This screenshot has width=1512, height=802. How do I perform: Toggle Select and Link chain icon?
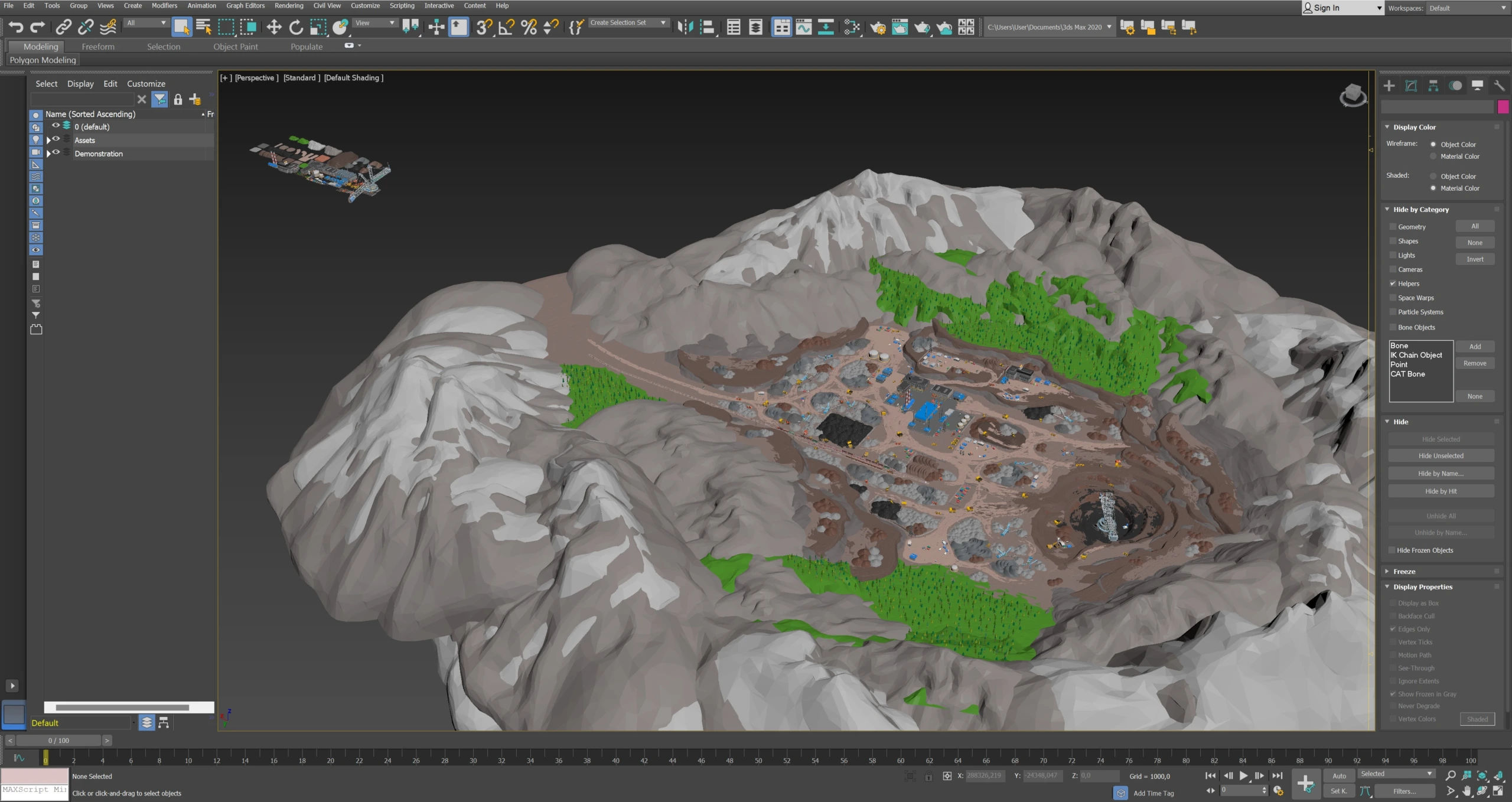[x=63, y=27]
